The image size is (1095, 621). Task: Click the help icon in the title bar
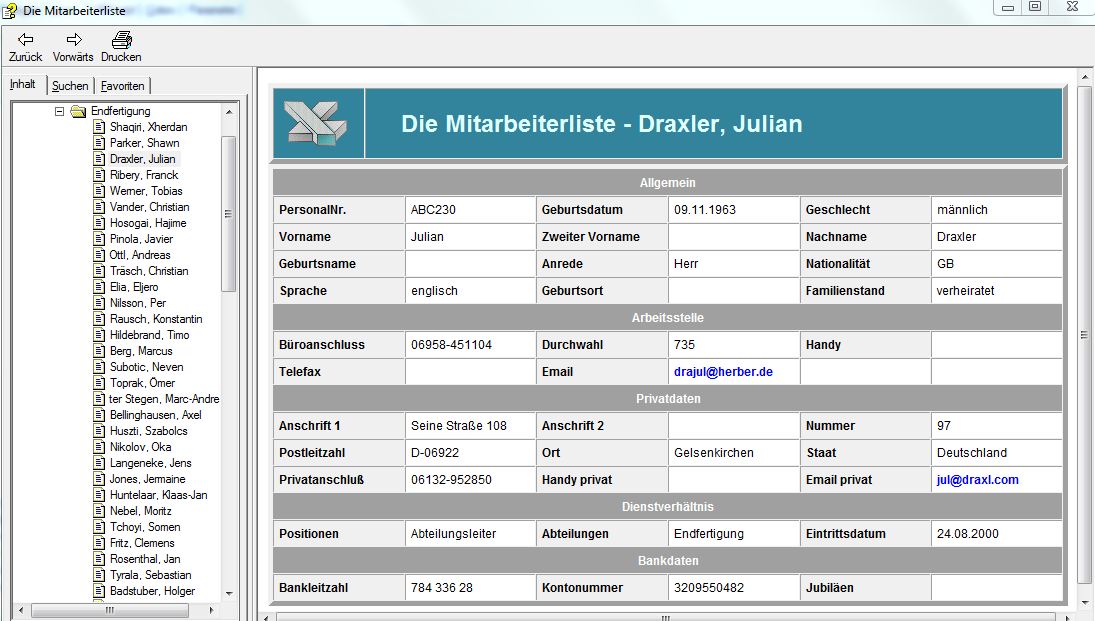pyautogui.click(x=10, y=10)
